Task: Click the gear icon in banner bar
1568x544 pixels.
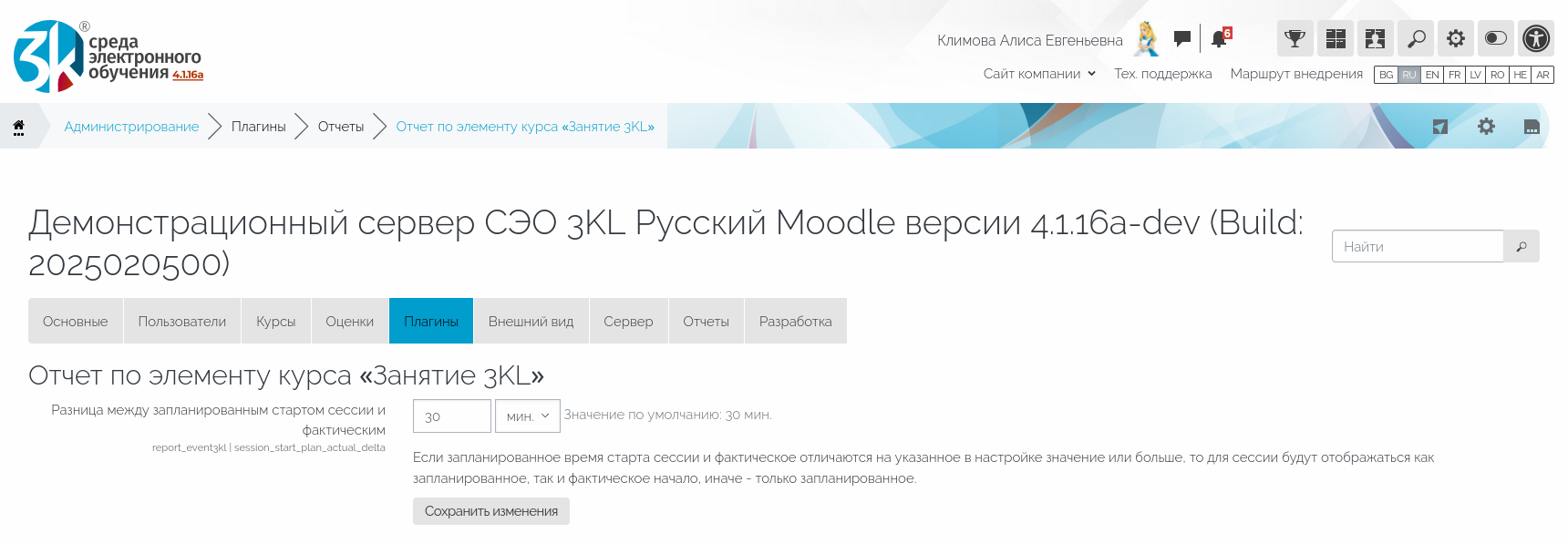Action: (1486, 127)
